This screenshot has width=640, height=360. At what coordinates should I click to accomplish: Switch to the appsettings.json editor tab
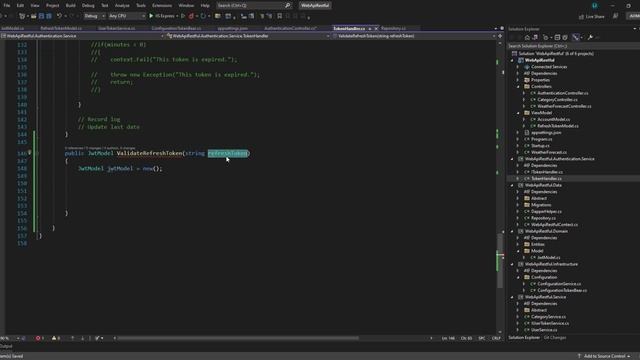click(233, 28)
